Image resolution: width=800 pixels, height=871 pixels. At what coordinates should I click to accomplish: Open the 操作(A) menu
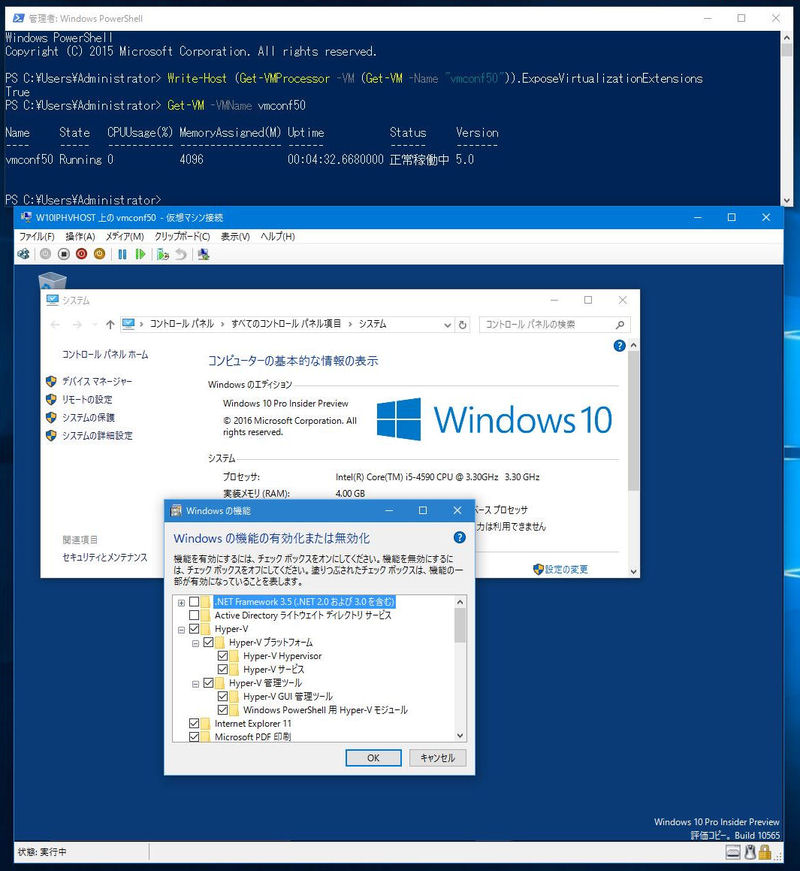pos(80,237)
